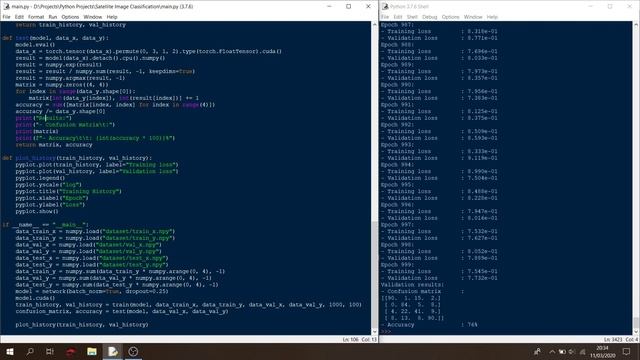Click the Shell '>>>' prompt line

[x=386, y=331]
